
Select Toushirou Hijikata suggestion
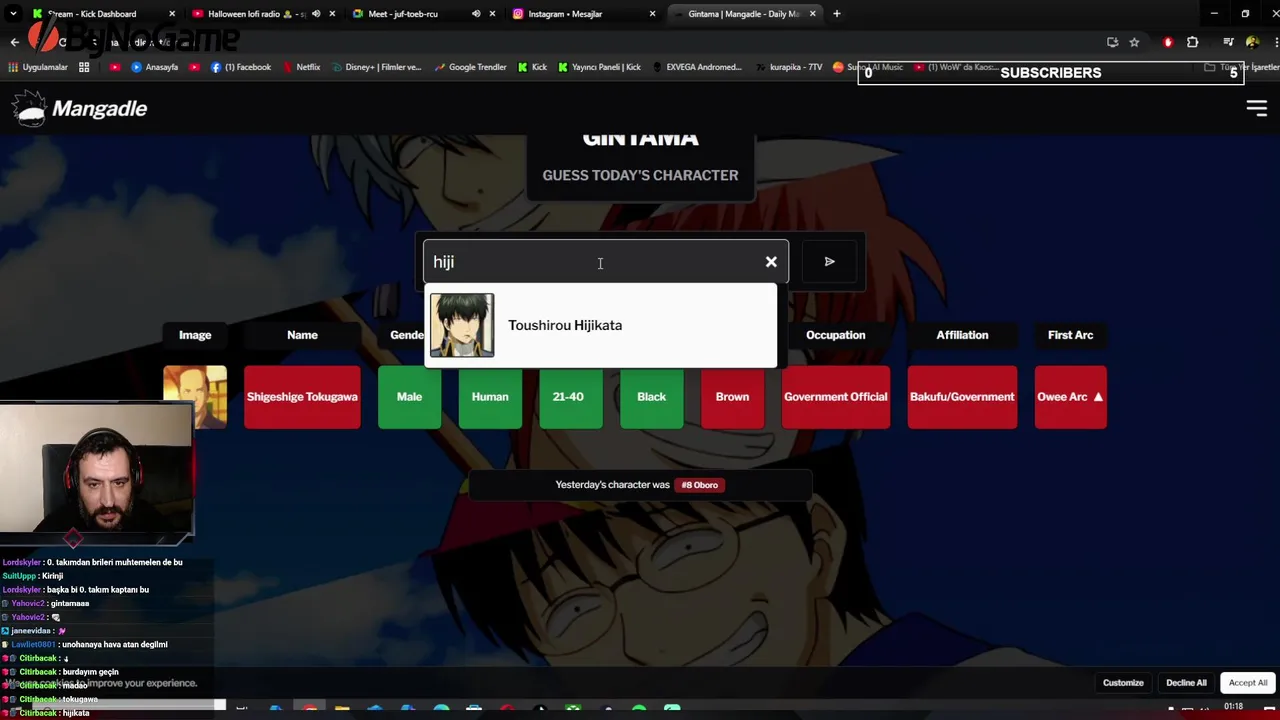point(601,325)
